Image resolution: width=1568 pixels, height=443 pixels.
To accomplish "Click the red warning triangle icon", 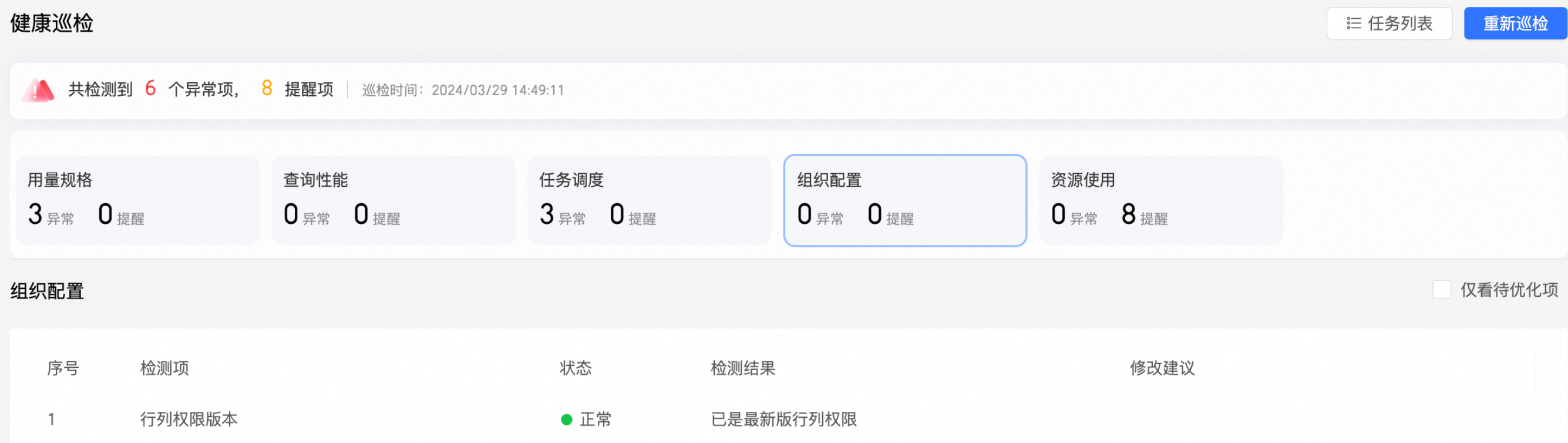I will point(38,90).
